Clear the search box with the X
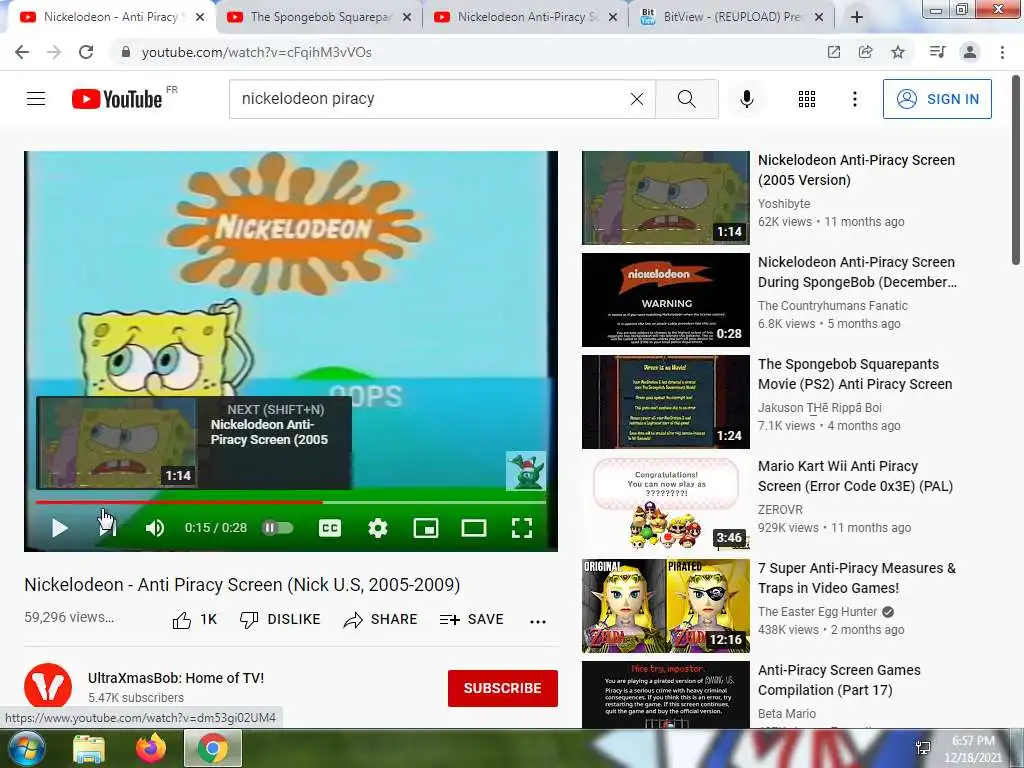 pos(637,99)
